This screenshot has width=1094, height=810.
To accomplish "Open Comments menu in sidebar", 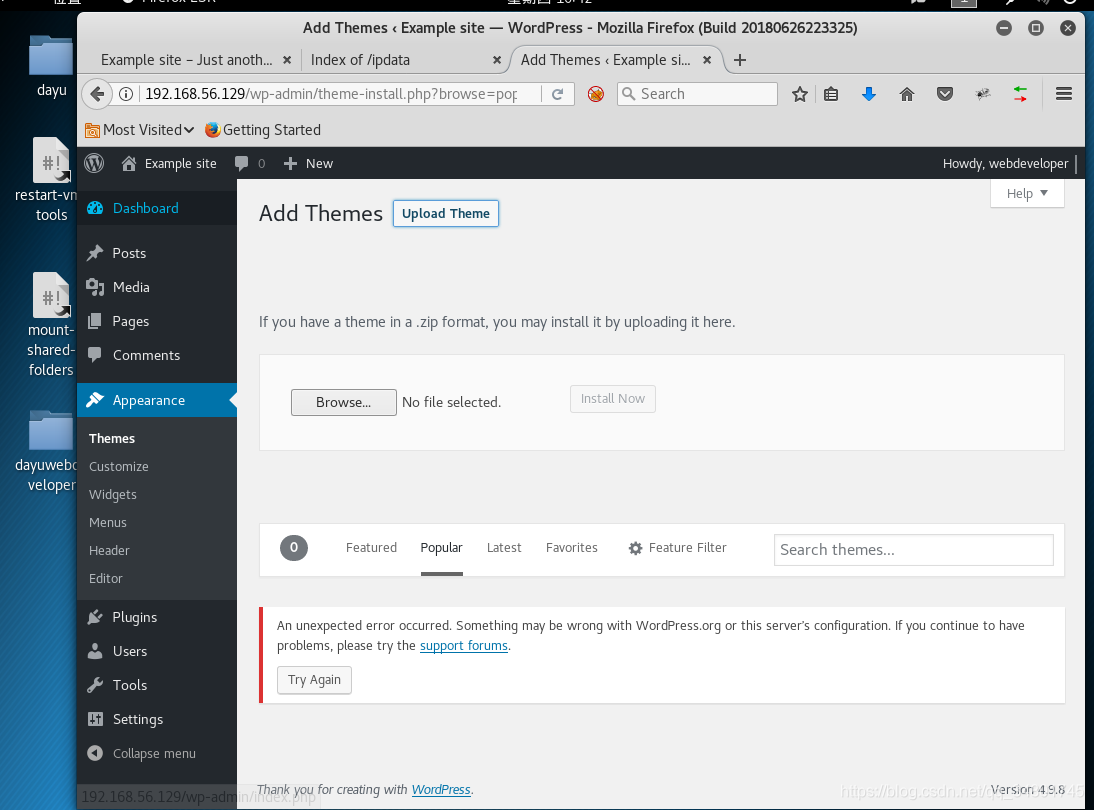I will point(157,355).
